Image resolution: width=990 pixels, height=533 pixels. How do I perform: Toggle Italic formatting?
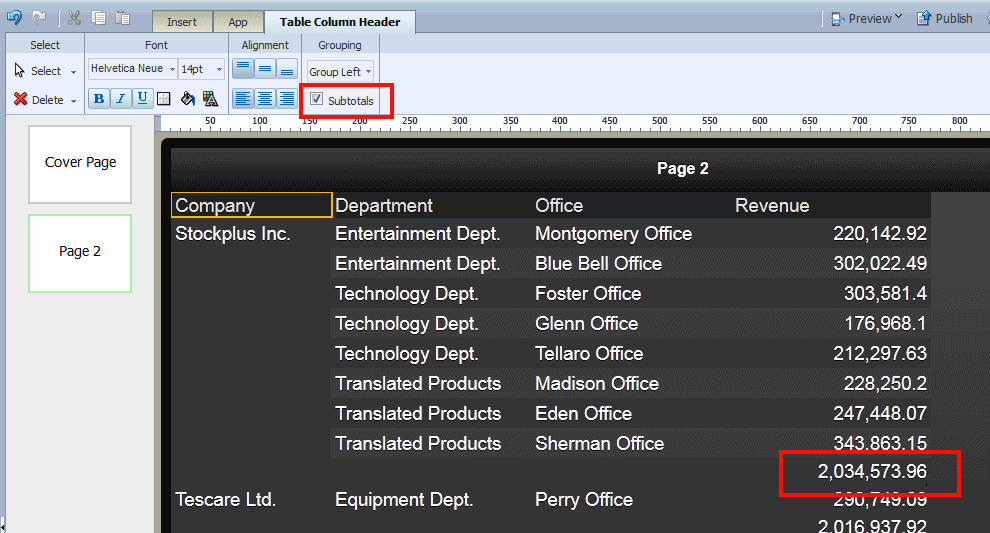[121, 99]
